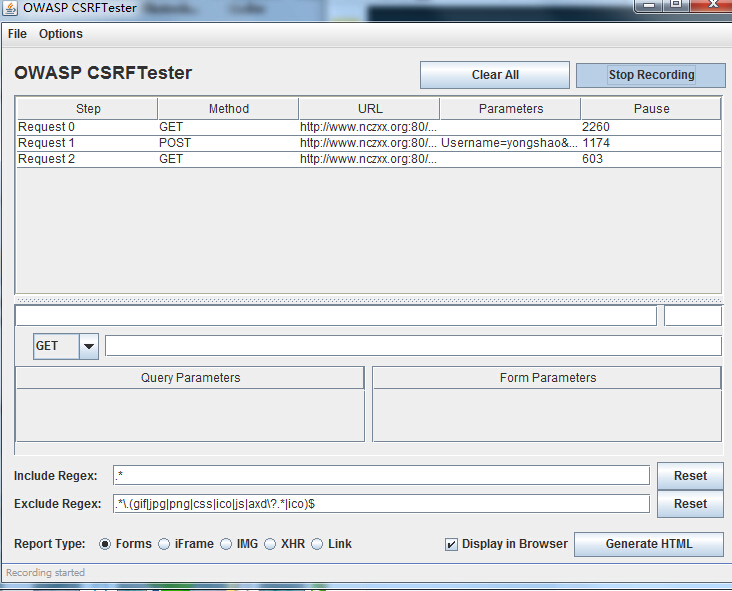Click the Query Parameters header
The height and width of the screenshot is (591, 732).
(190, 378)
